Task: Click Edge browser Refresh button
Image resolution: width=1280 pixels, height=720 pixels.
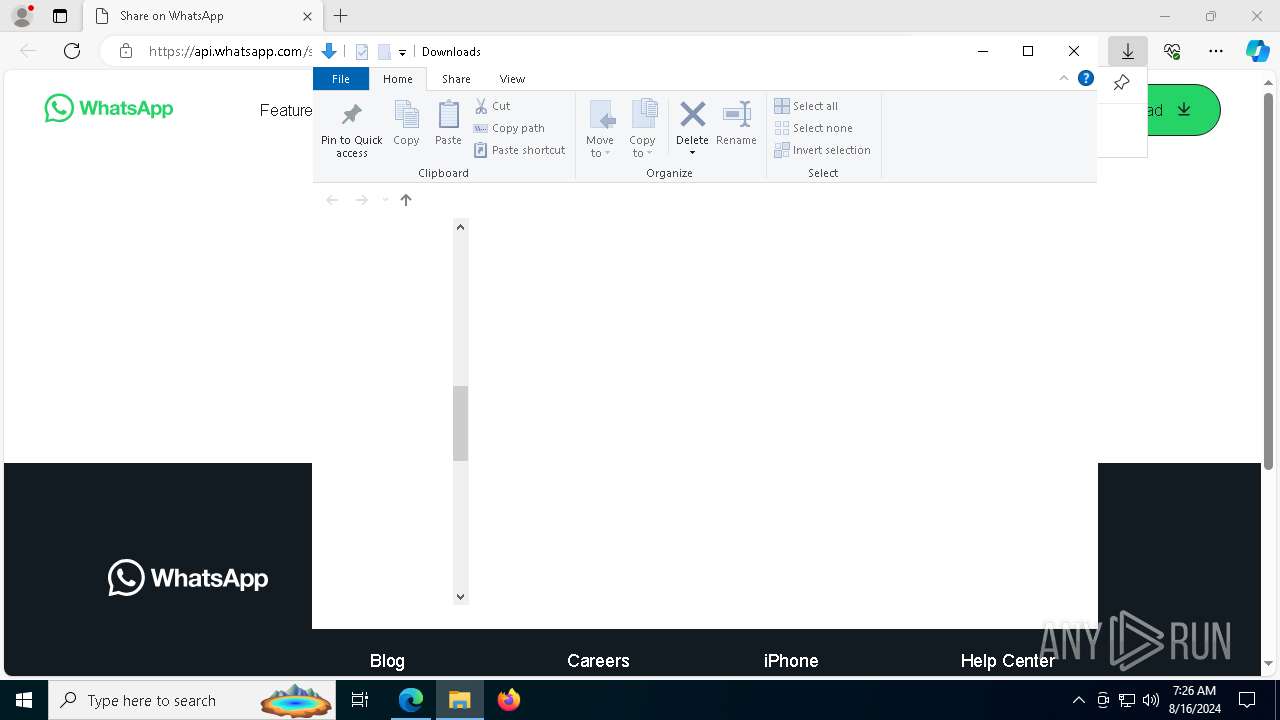Action: 72,51
